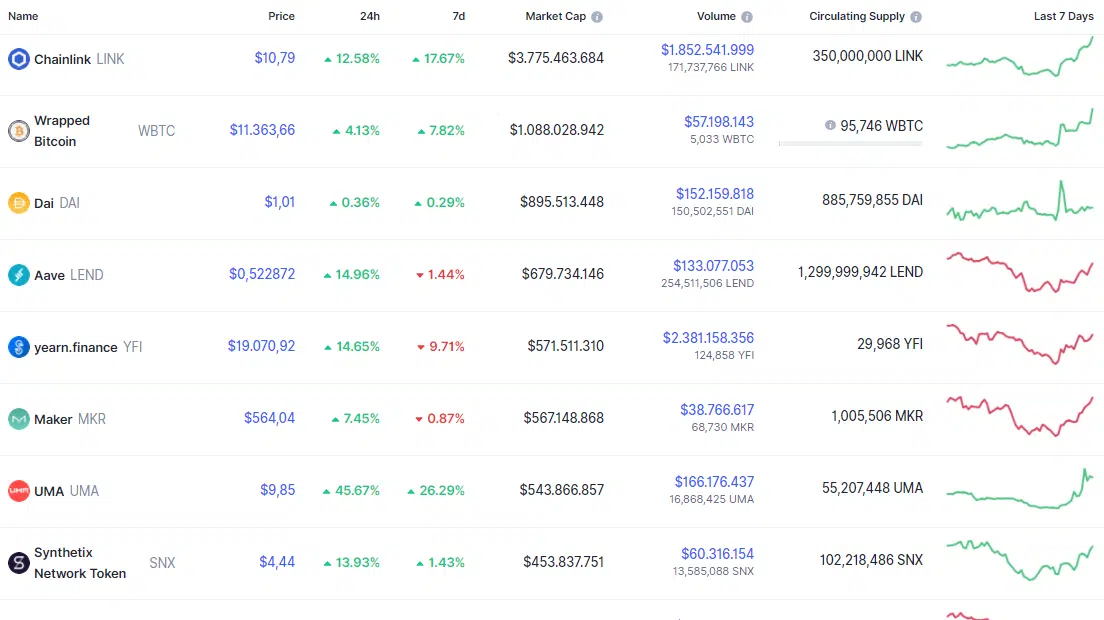1104x620 pixels.
Task: Click the Aave LEND logo icon
Action: [x=18, y=275]
